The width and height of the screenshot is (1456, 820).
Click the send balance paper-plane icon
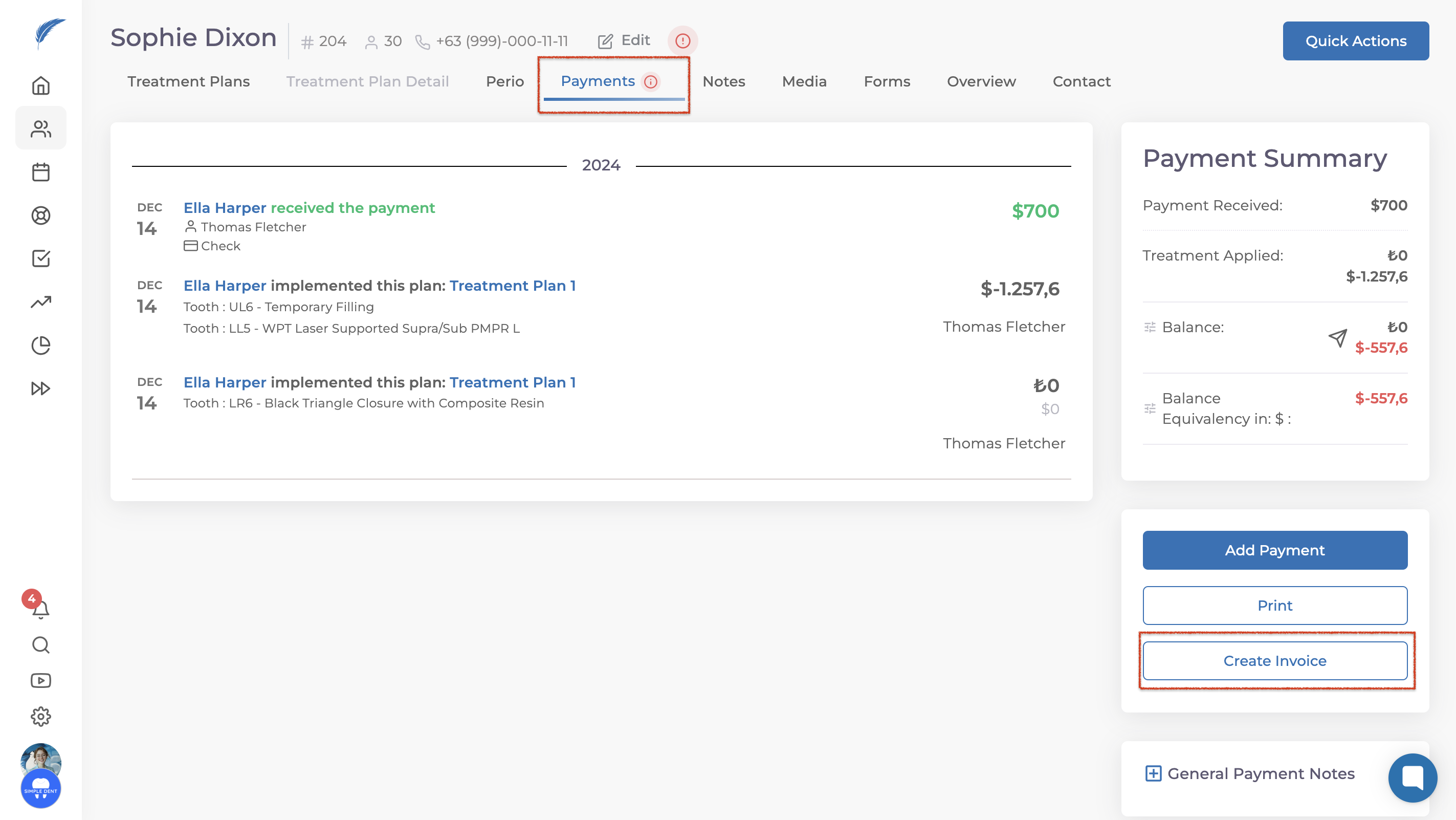pos(1337,338)
